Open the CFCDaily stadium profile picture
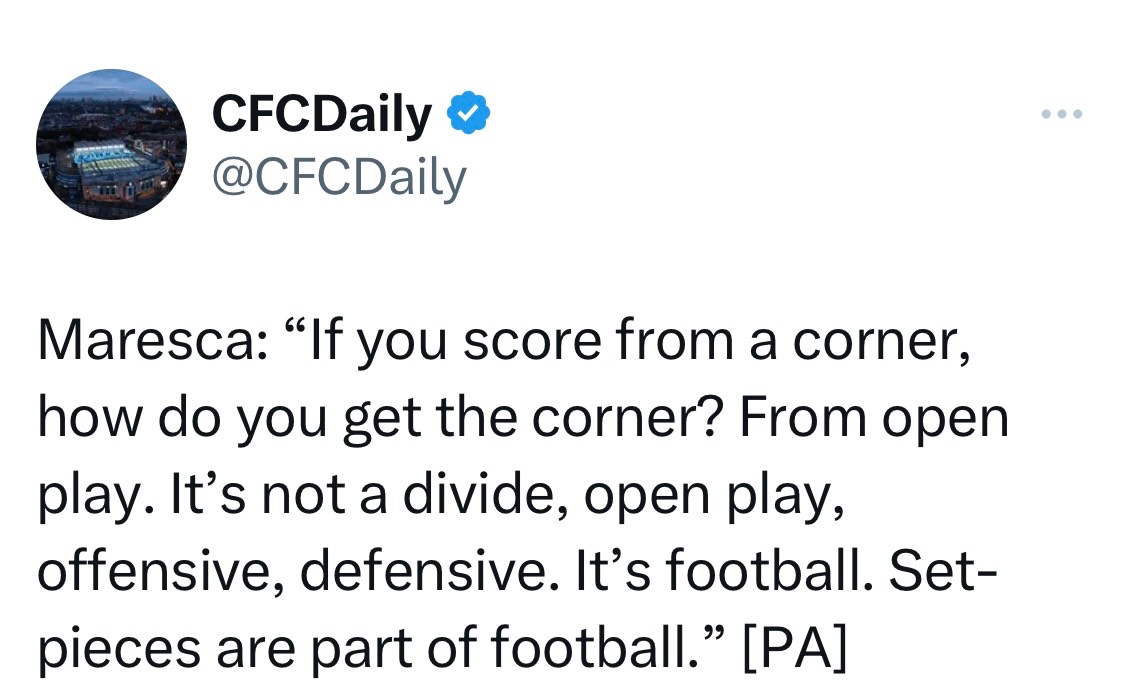The height and width of the screenshot is (699, 1125). click(112, 144)
